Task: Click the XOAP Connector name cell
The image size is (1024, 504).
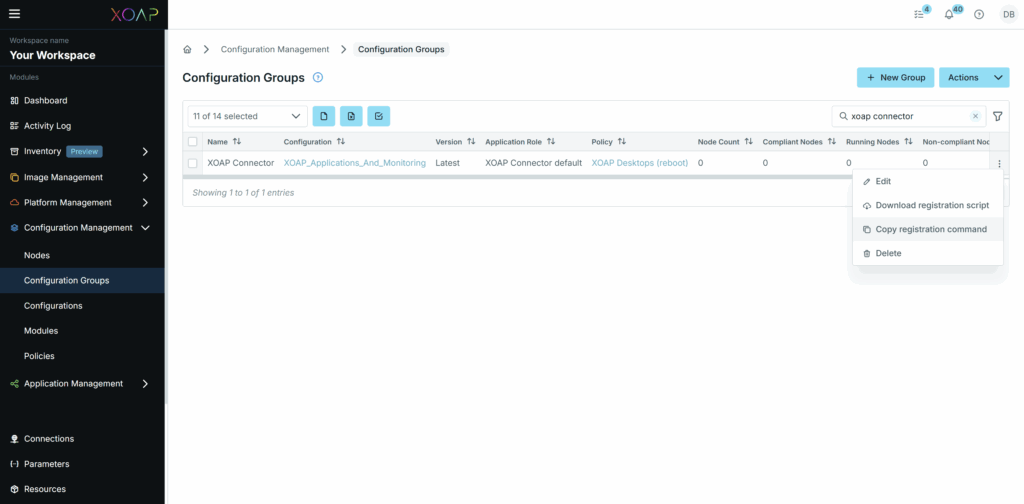Action: [x=240, y=163]
